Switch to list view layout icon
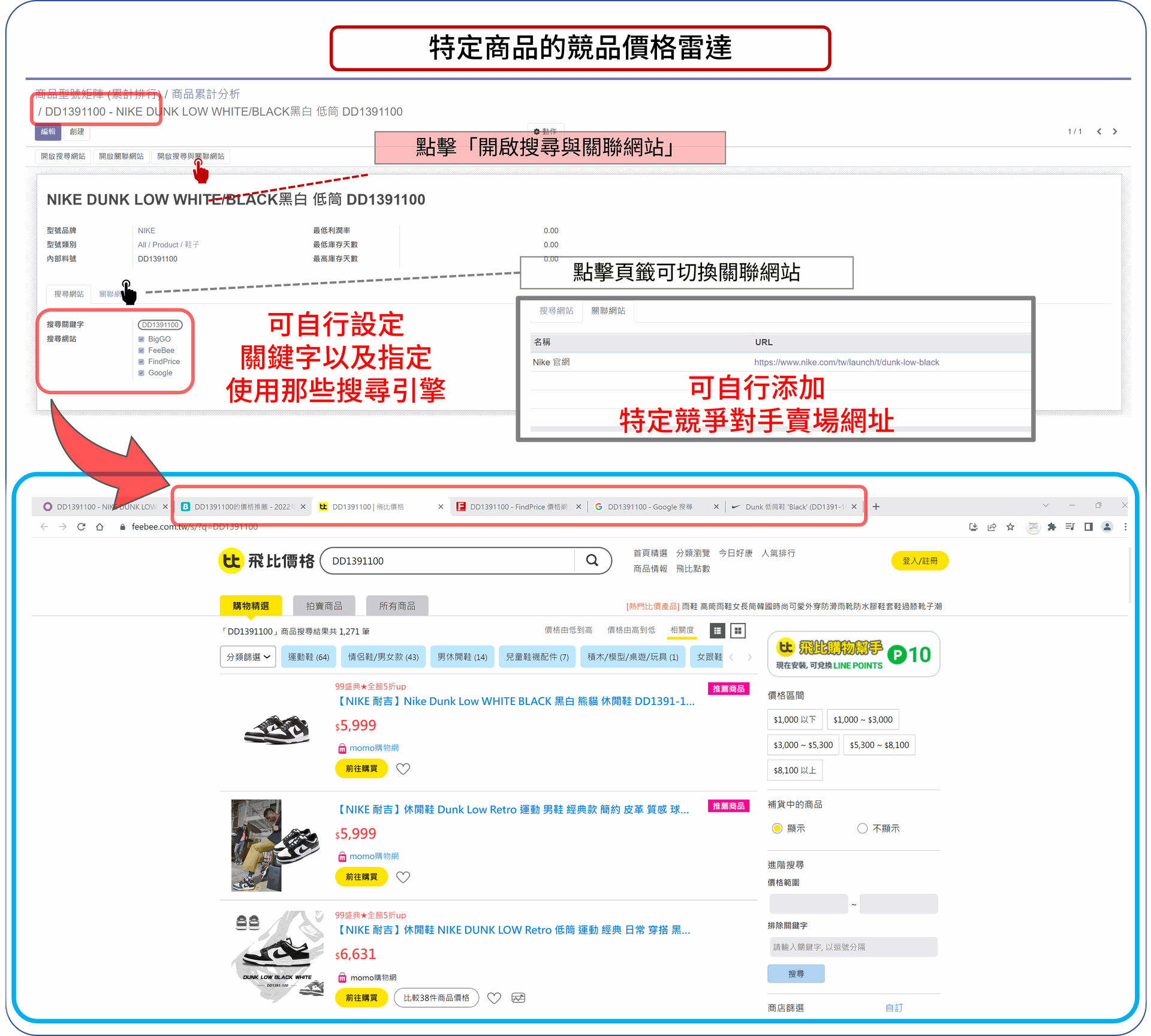The width and height of the screenshot is (1151, 1036). coord(718,630)
